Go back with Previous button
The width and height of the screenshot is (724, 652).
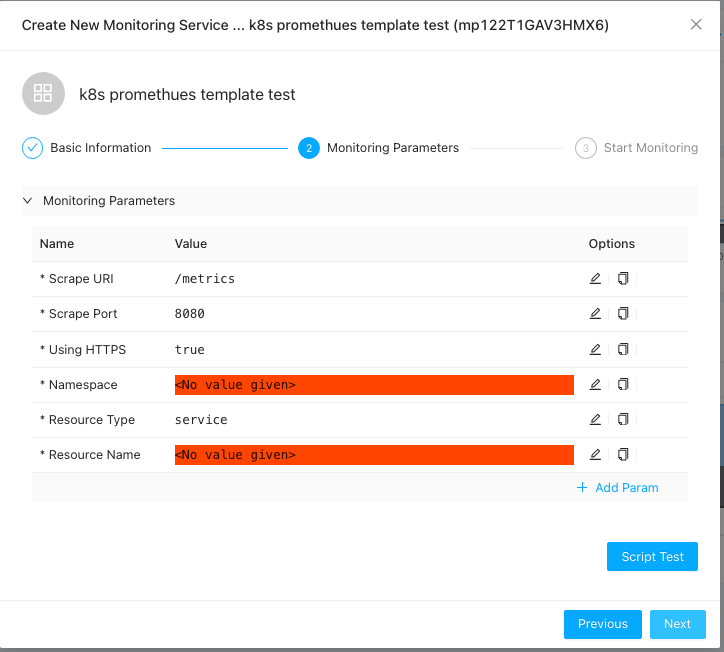coord(602,624)
